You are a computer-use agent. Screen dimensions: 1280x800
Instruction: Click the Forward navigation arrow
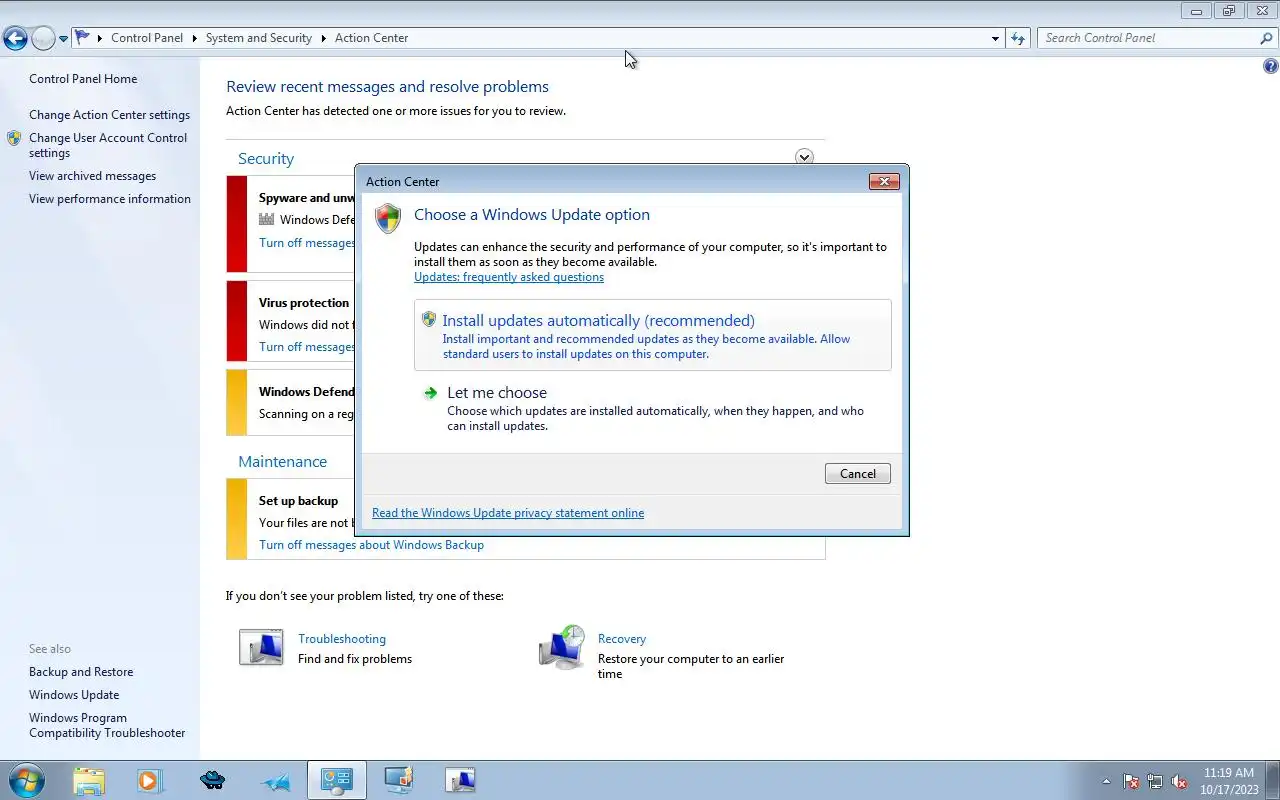click(x=43, y=39)
